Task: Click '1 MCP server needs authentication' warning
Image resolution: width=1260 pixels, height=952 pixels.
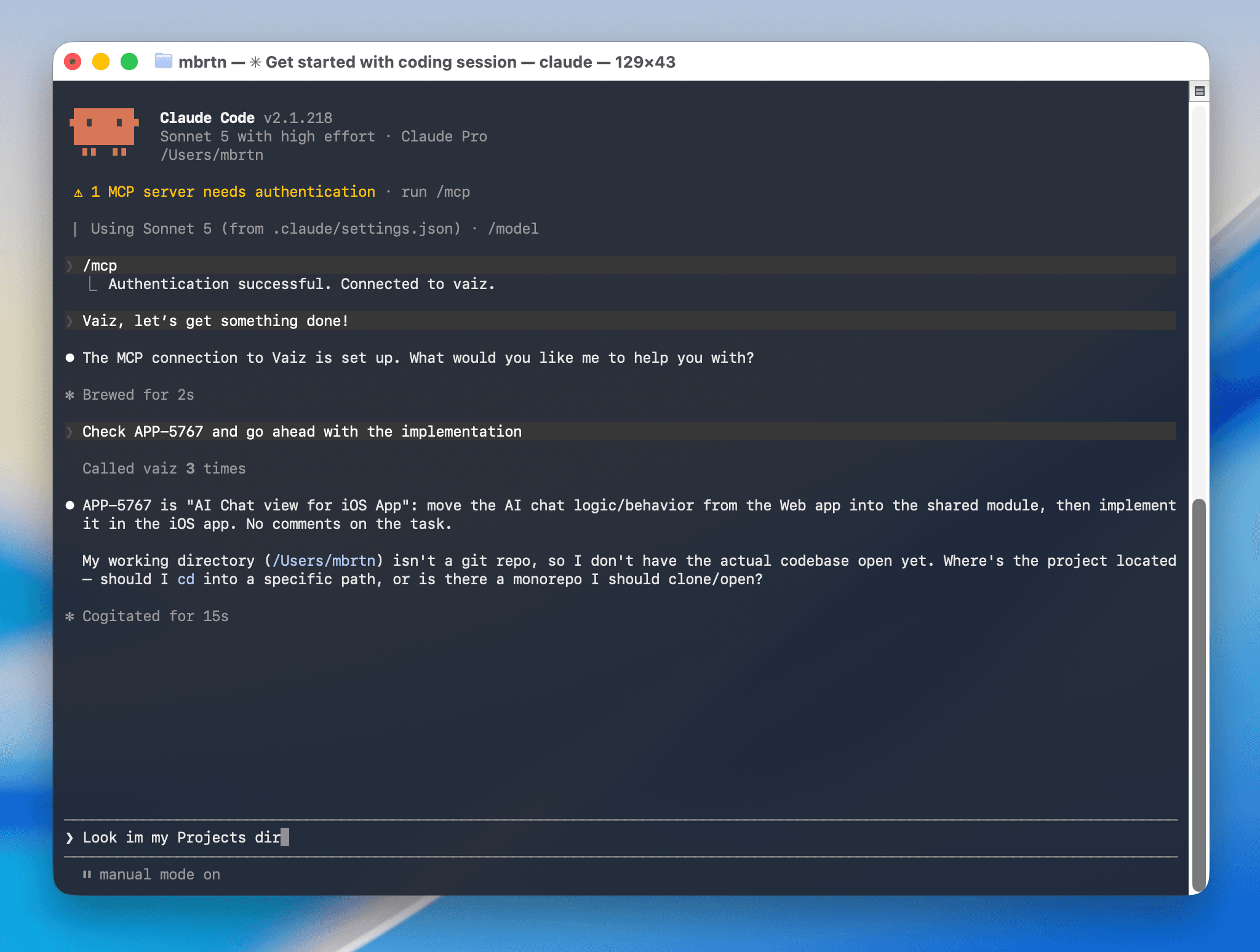Action: (233, 192)
